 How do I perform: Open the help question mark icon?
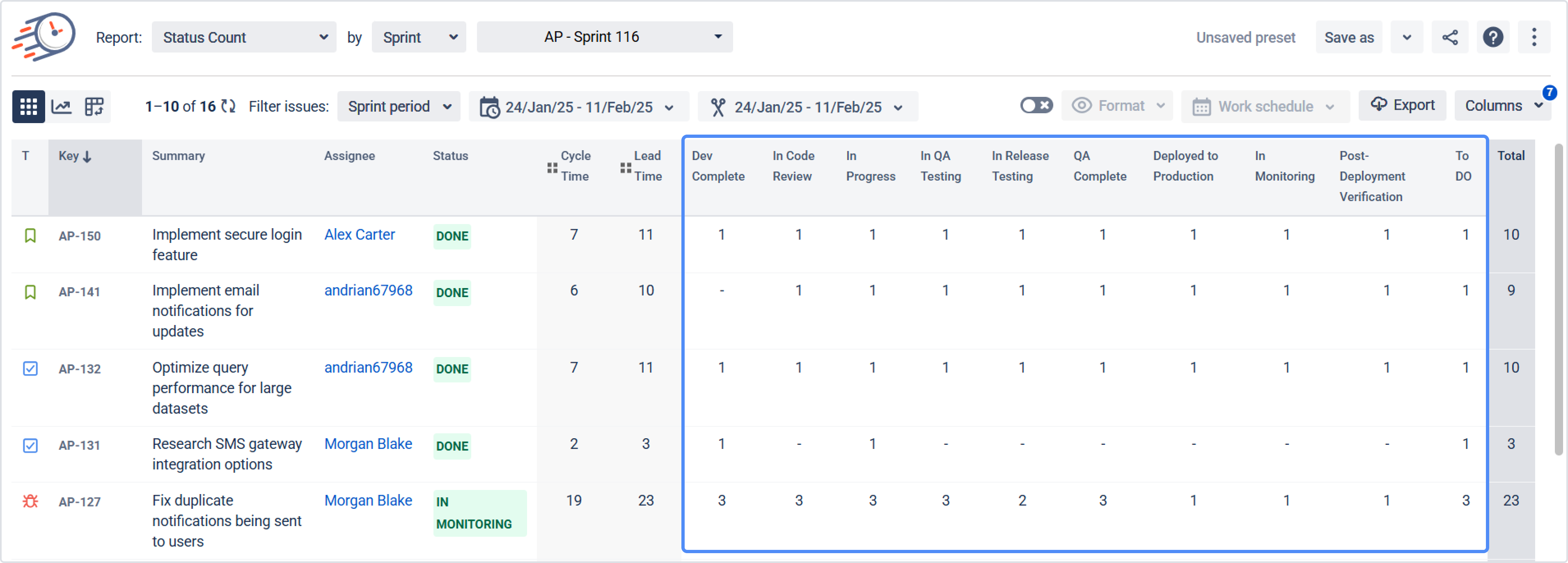(1492, 38)
